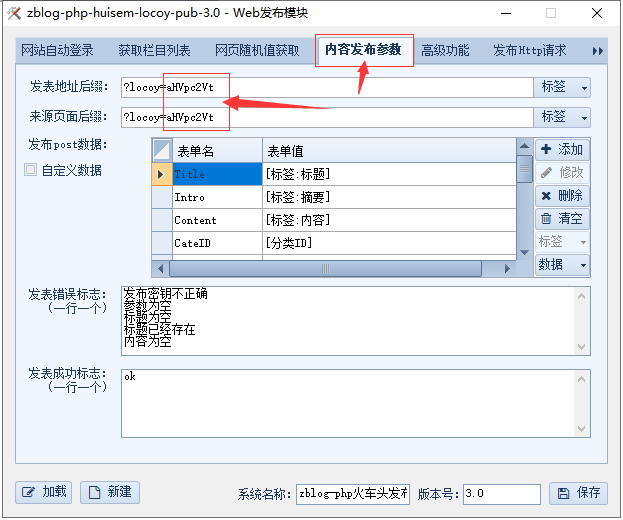Click the [标签:标题] value cell

coord(389,174)
